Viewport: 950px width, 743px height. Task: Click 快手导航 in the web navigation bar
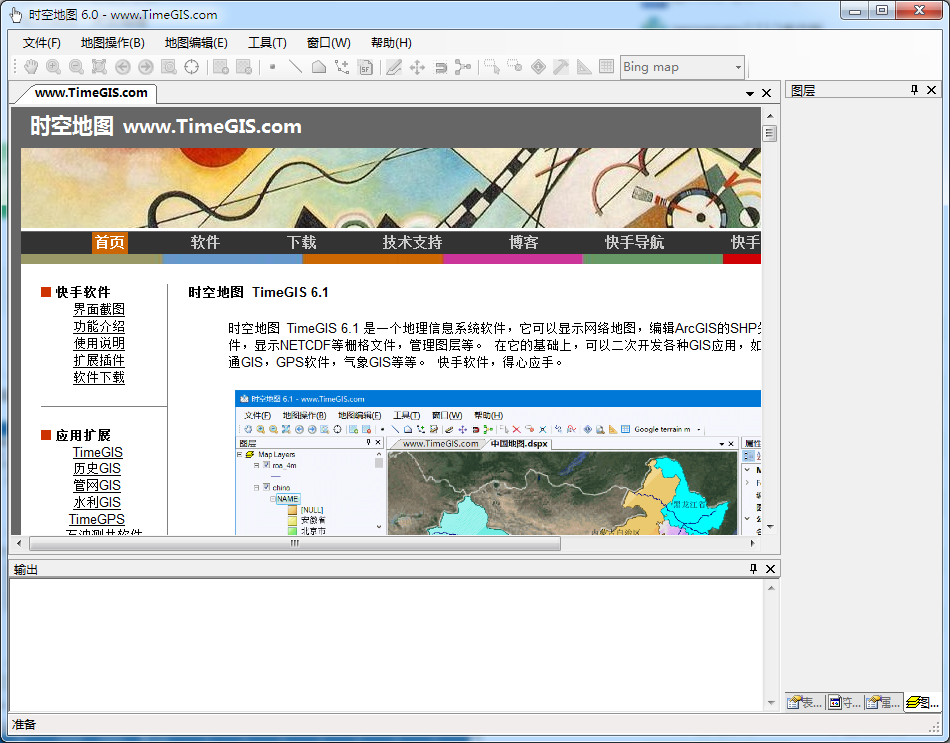pyautogui.click(x=634, y=242)
